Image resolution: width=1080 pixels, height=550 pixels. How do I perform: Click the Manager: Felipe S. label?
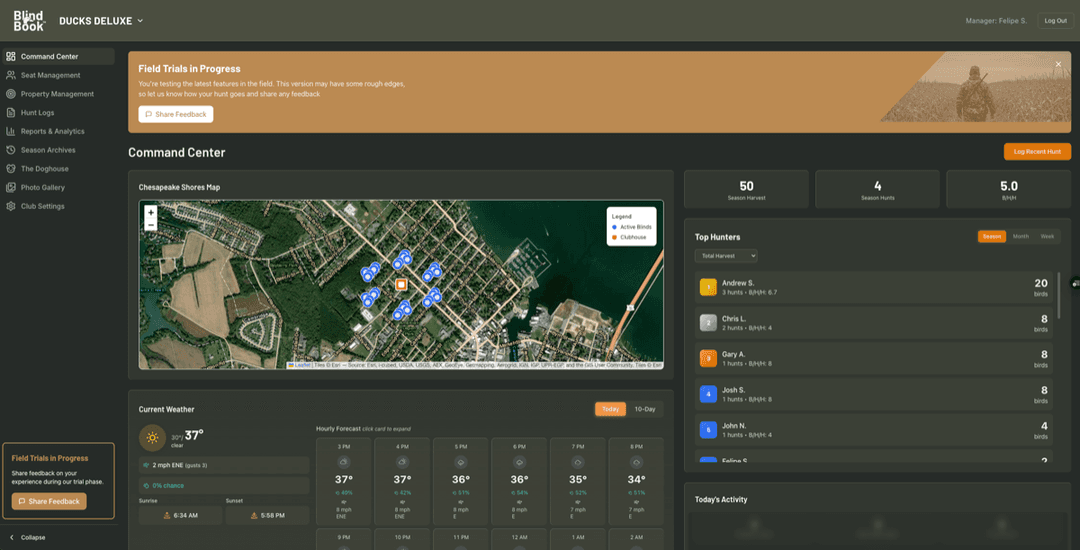coord(996,21)
